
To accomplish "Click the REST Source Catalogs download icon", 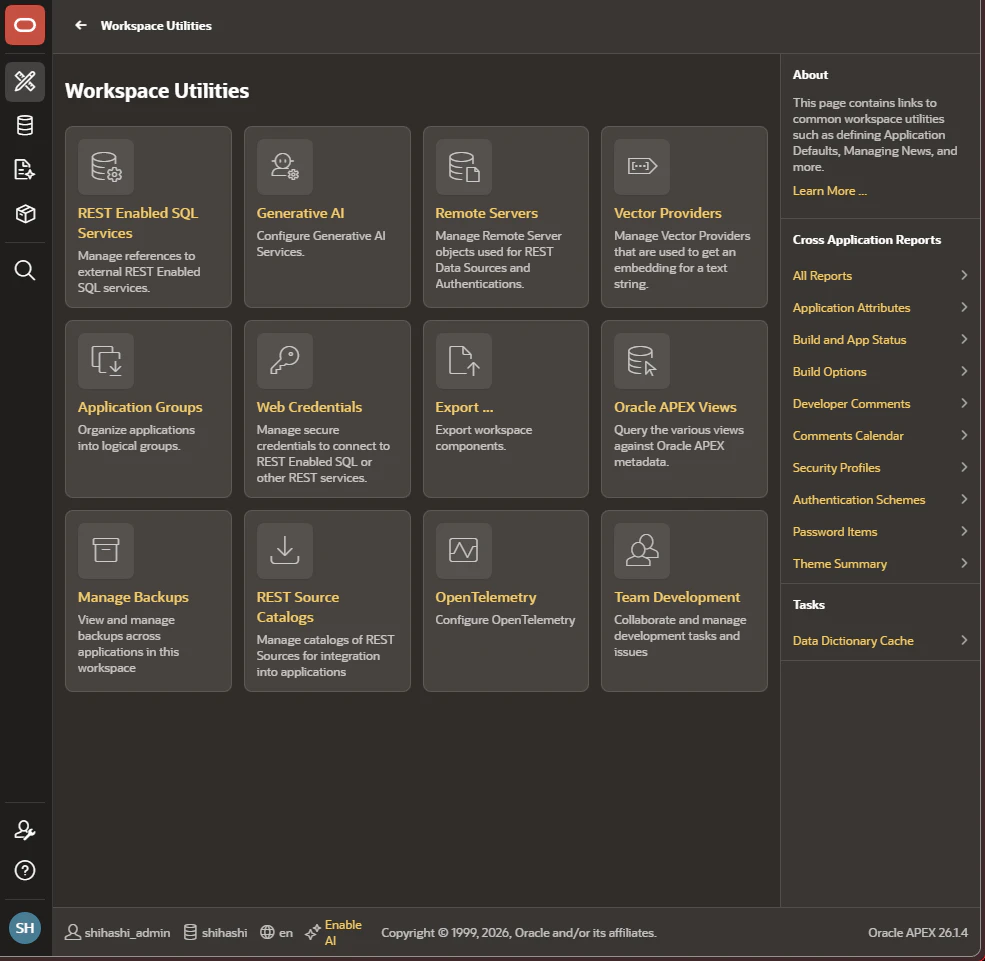I will [285, 551].
